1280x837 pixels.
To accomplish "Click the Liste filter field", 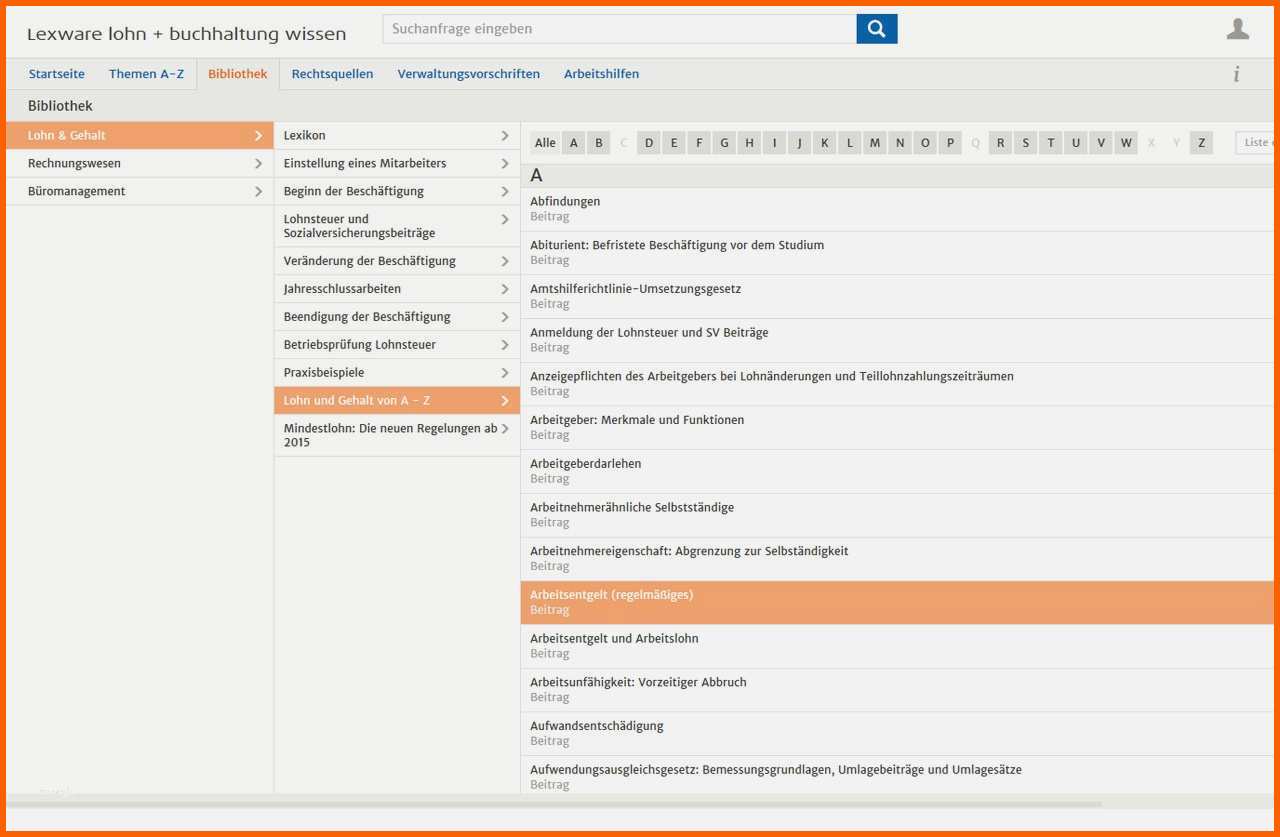I will click(x=1255, y=143).
